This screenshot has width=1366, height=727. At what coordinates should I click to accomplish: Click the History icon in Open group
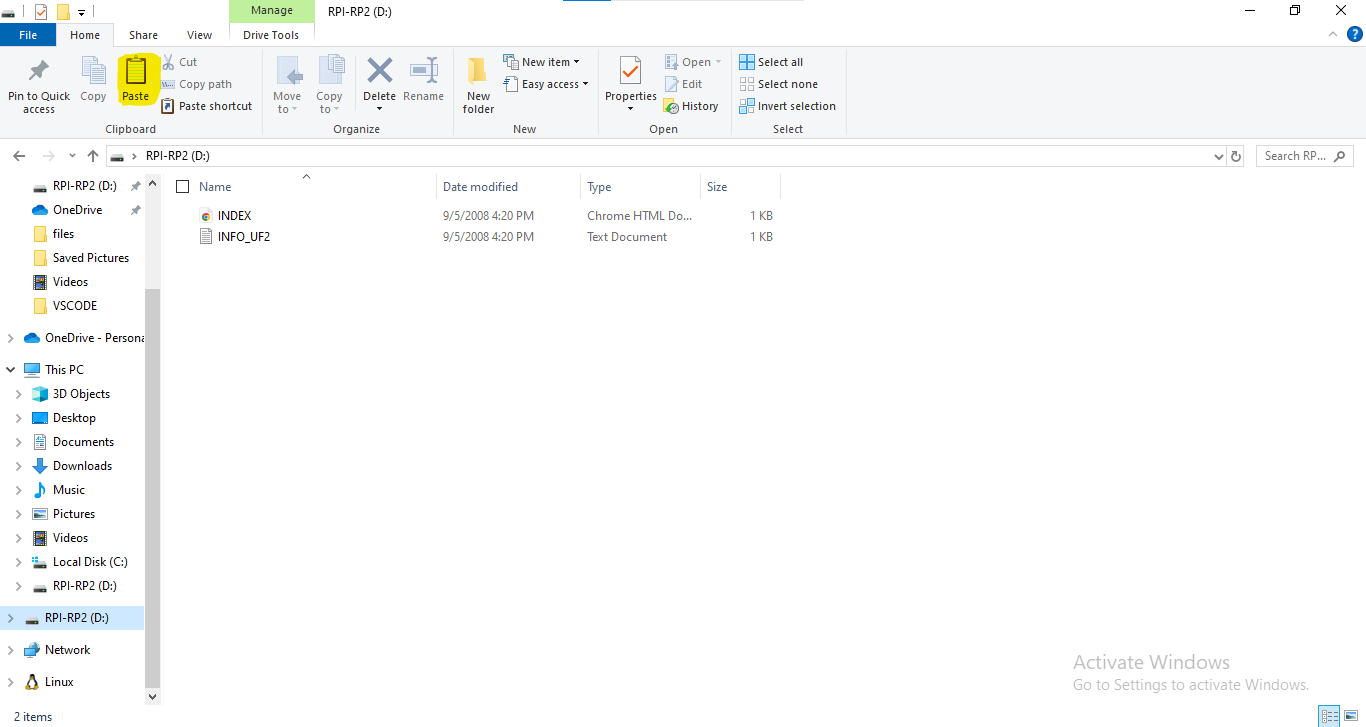pos(672,106)
